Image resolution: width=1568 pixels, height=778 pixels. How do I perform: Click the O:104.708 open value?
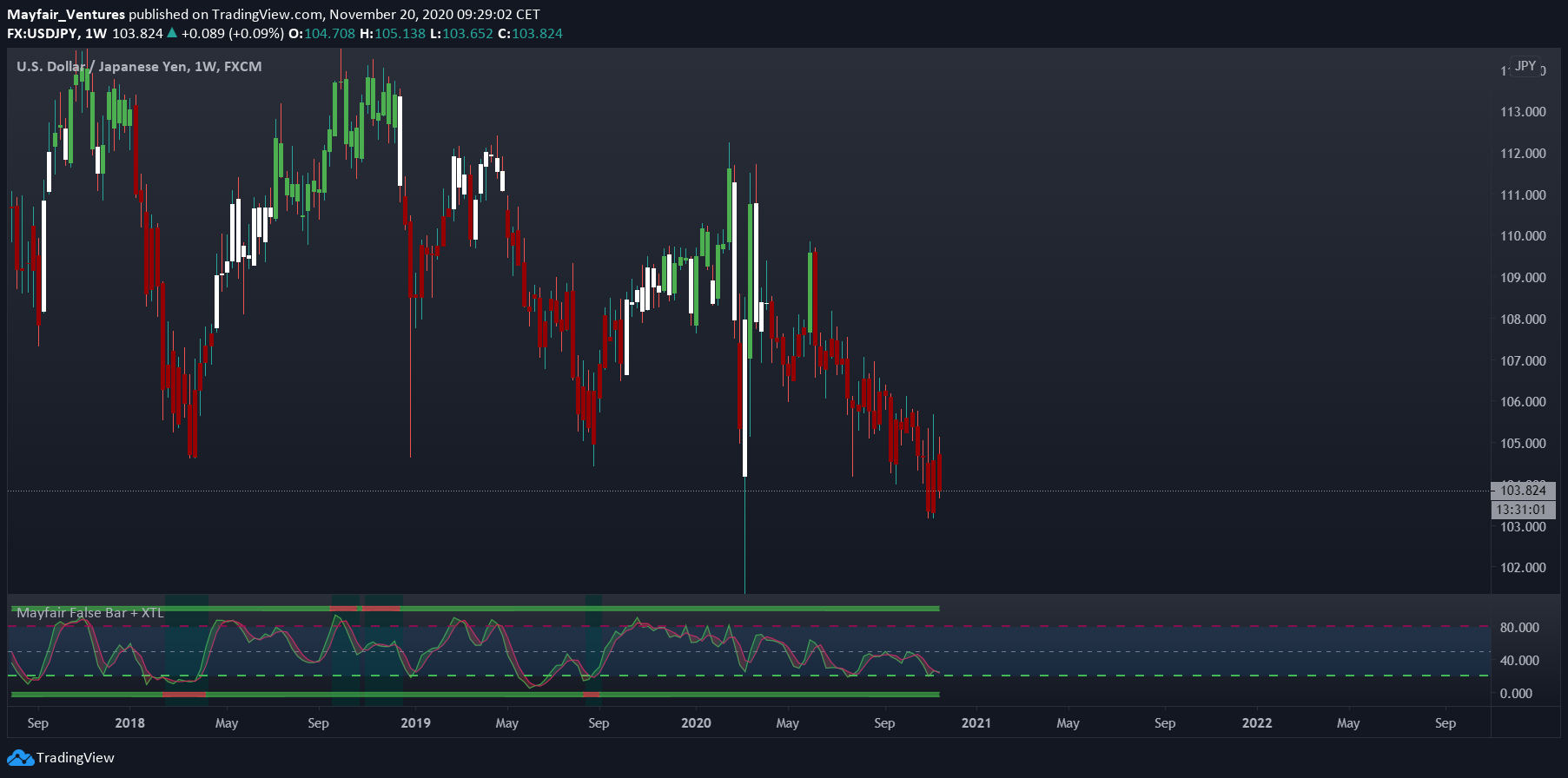321,33
